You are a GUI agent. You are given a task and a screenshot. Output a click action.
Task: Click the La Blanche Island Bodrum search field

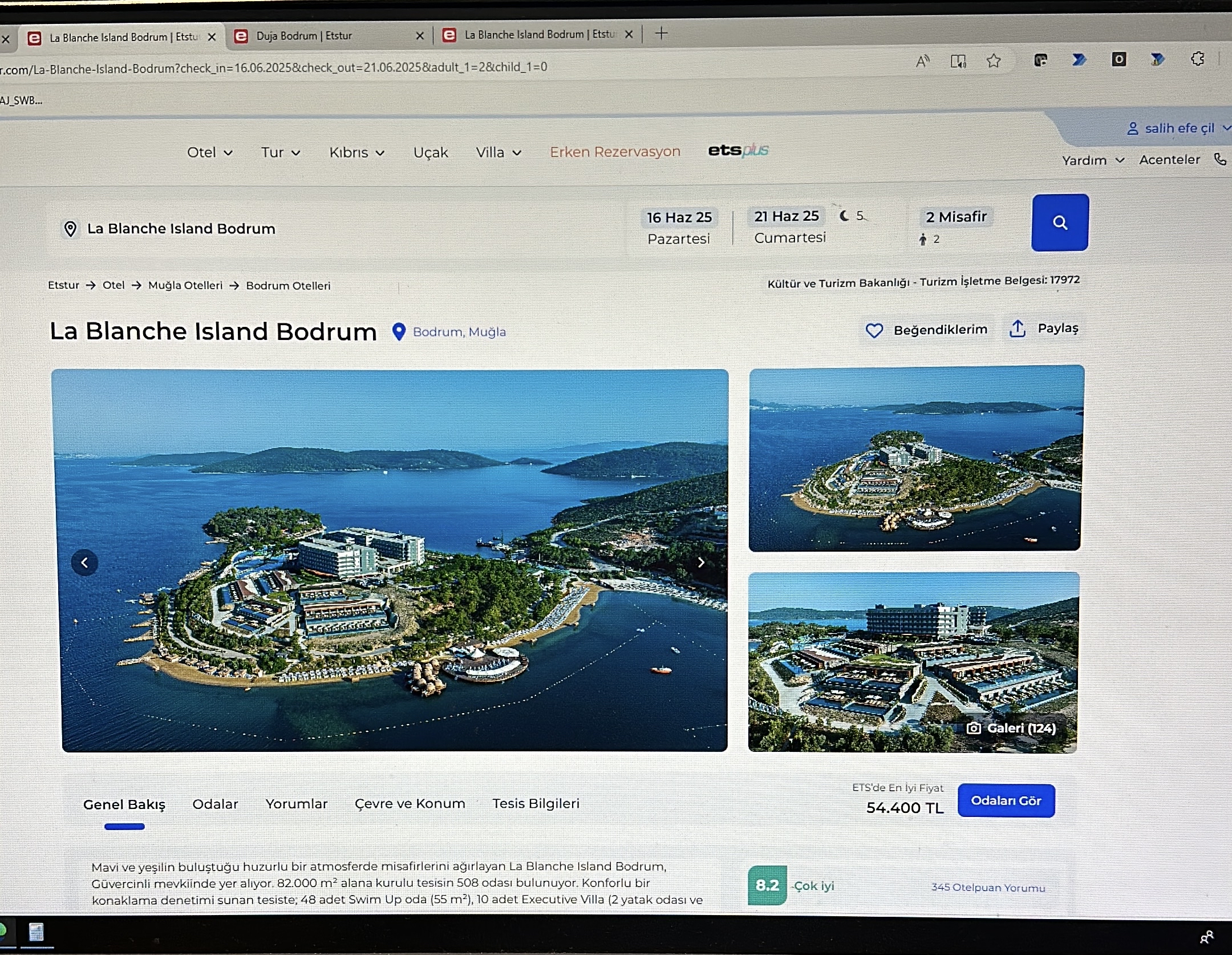[x=337, y=228]
